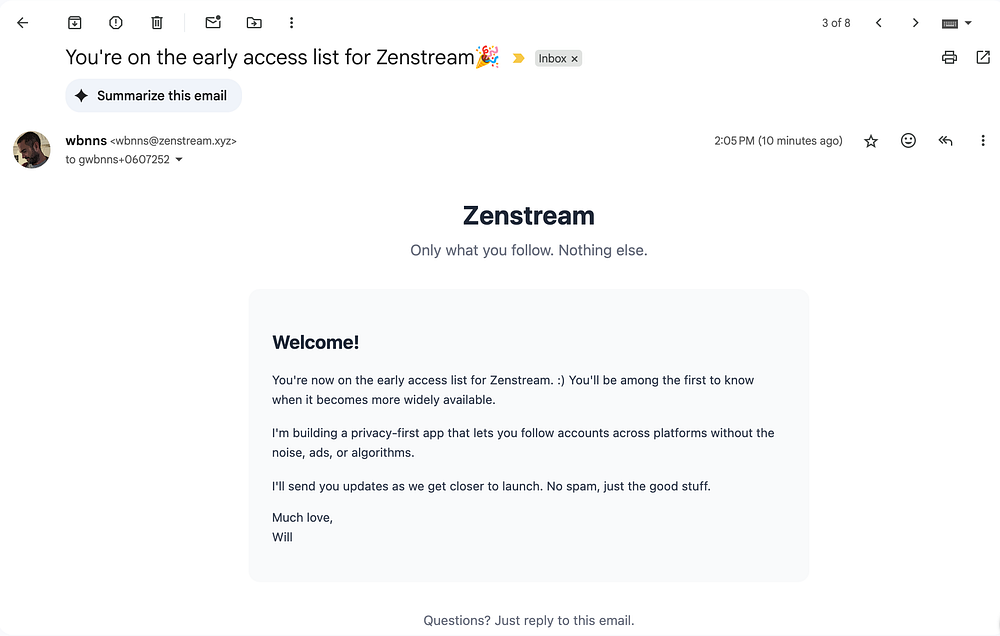Image resolution: width=1000 pixels, height=636 pixels.
Task: Open the Move to folder icon
Action: pos(254,22)
